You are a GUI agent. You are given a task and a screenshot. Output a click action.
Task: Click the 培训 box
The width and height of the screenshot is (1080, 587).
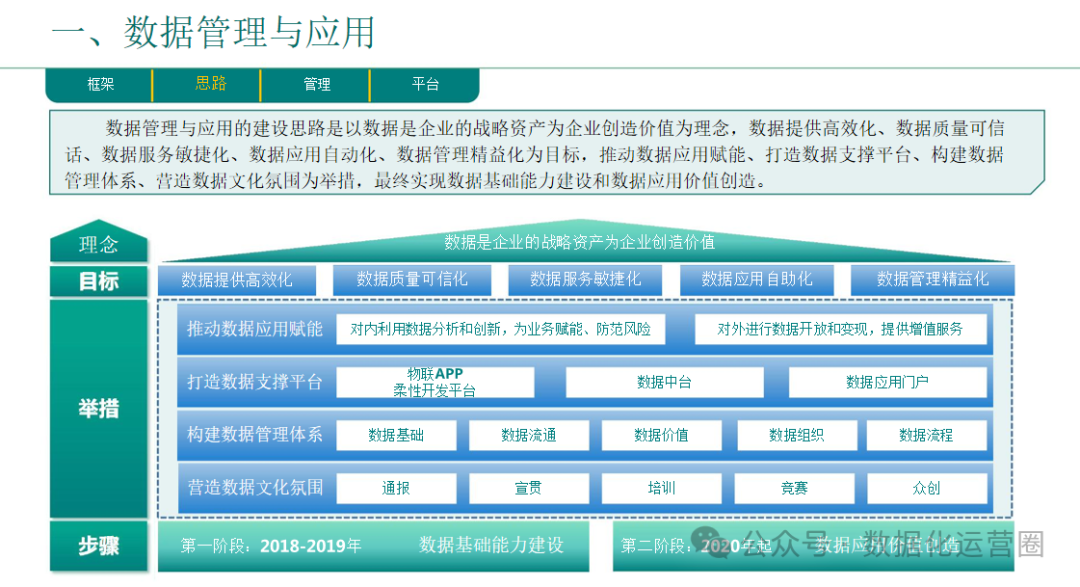point(661,488)
